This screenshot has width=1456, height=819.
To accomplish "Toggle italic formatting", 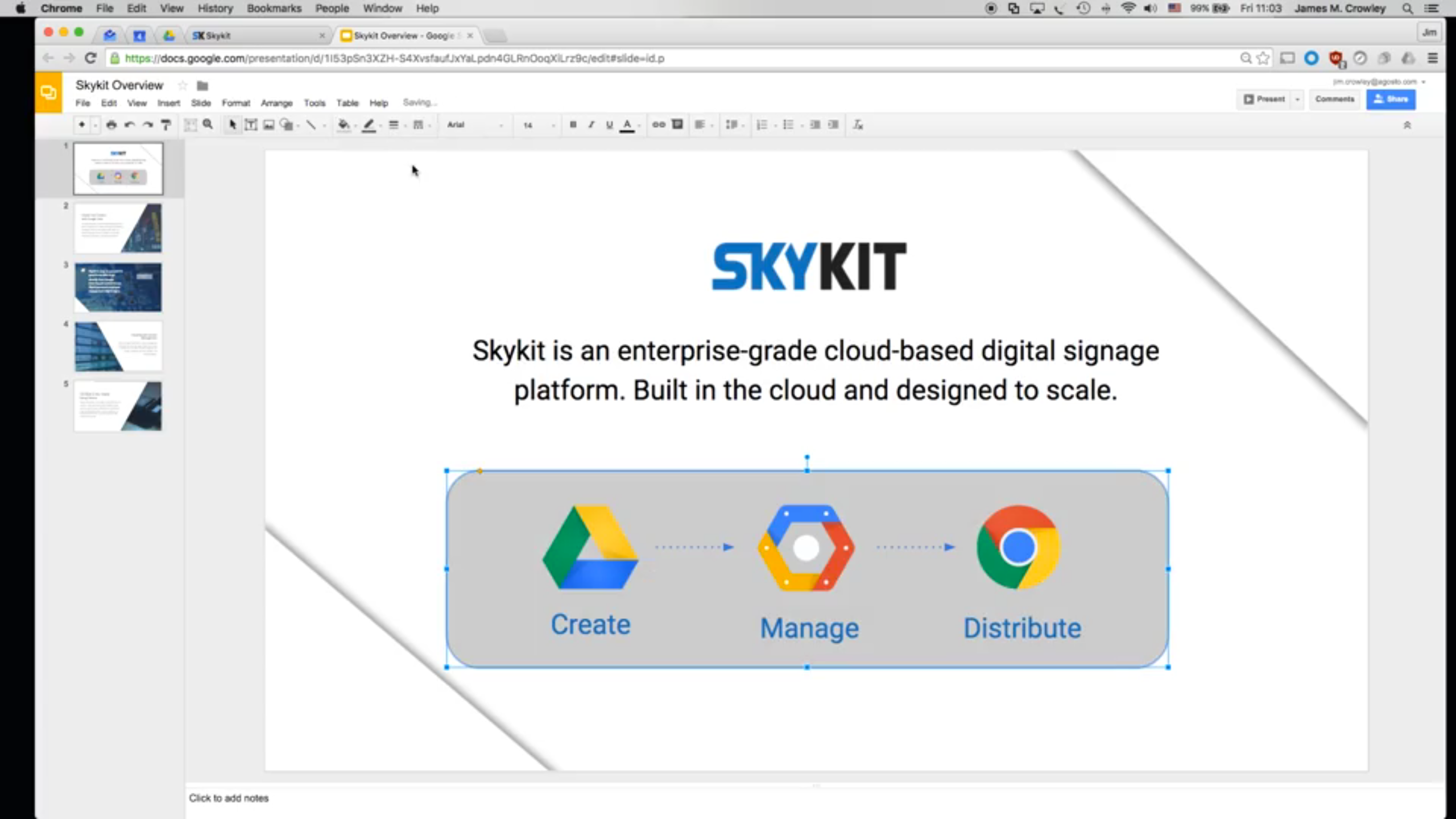I will (591, 125).
